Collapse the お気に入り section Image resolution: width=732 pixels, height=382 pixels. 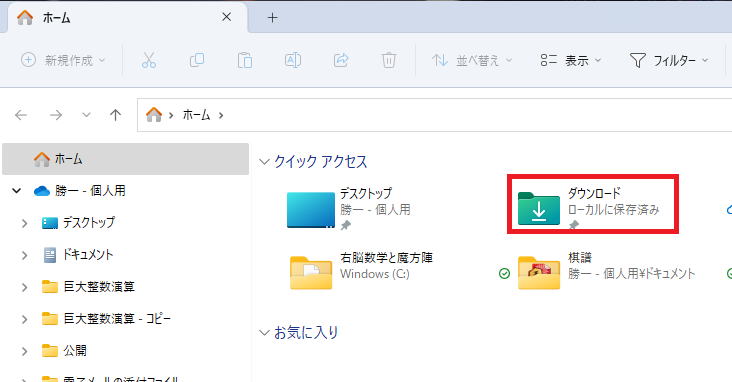[264, 332]
